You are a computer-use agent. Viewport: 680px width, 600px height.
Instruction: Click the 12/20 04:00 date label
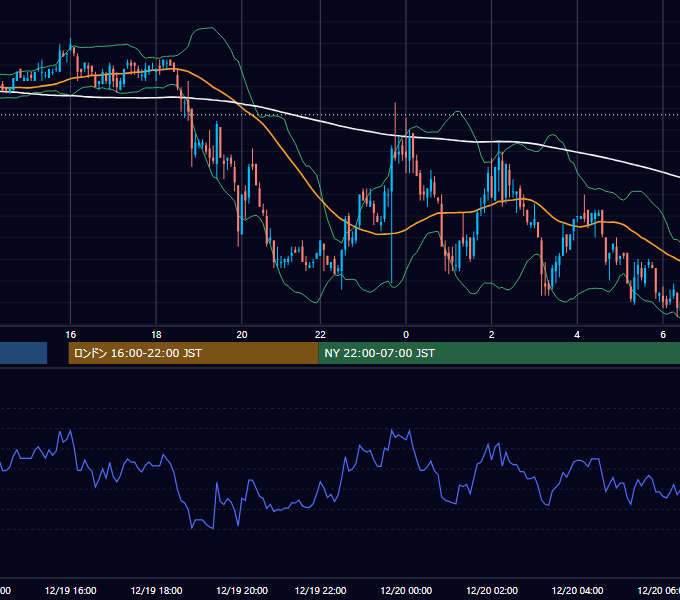click(x=577, y=590)
